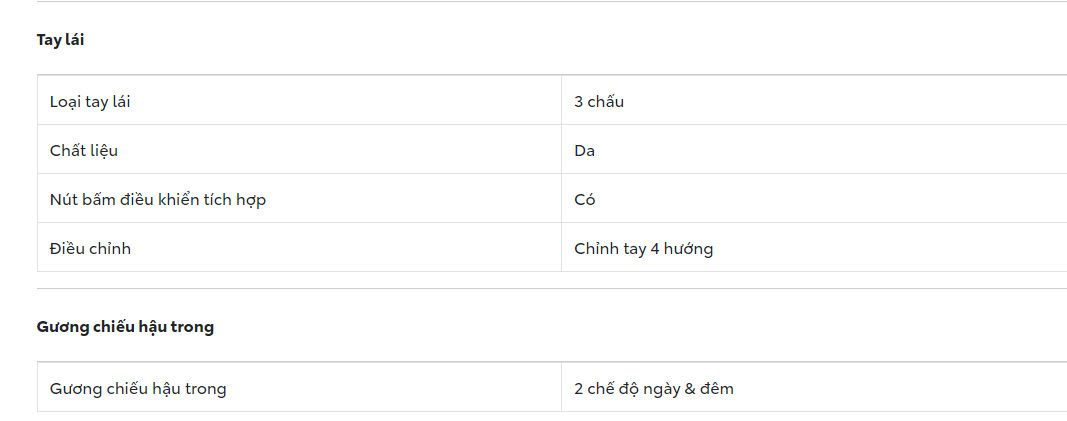Click the '2 chế độ ngày & đêm' value
Viewport: 1067px width, 421px height.
(x=654, y=388)
